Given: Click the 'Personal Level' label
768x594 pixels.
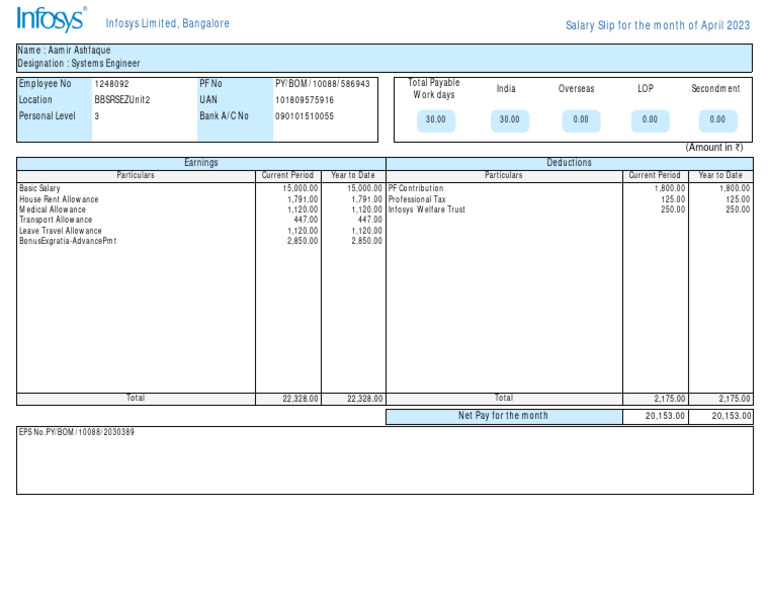Looking at the screenshot, I should coord(47,116).
